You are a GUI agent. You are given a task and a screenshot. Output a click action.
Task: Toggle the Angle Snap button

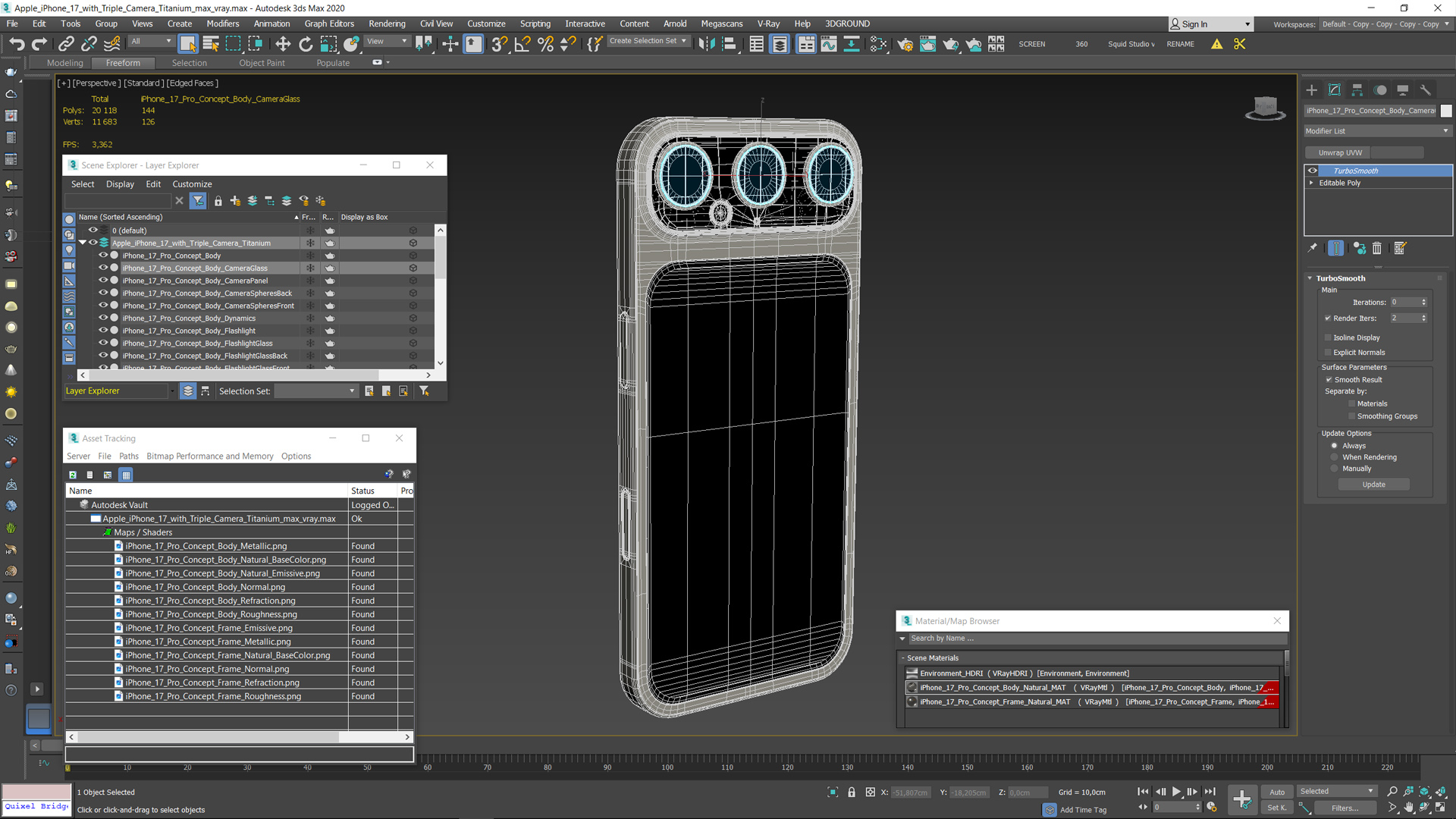(x=522, y=44)
